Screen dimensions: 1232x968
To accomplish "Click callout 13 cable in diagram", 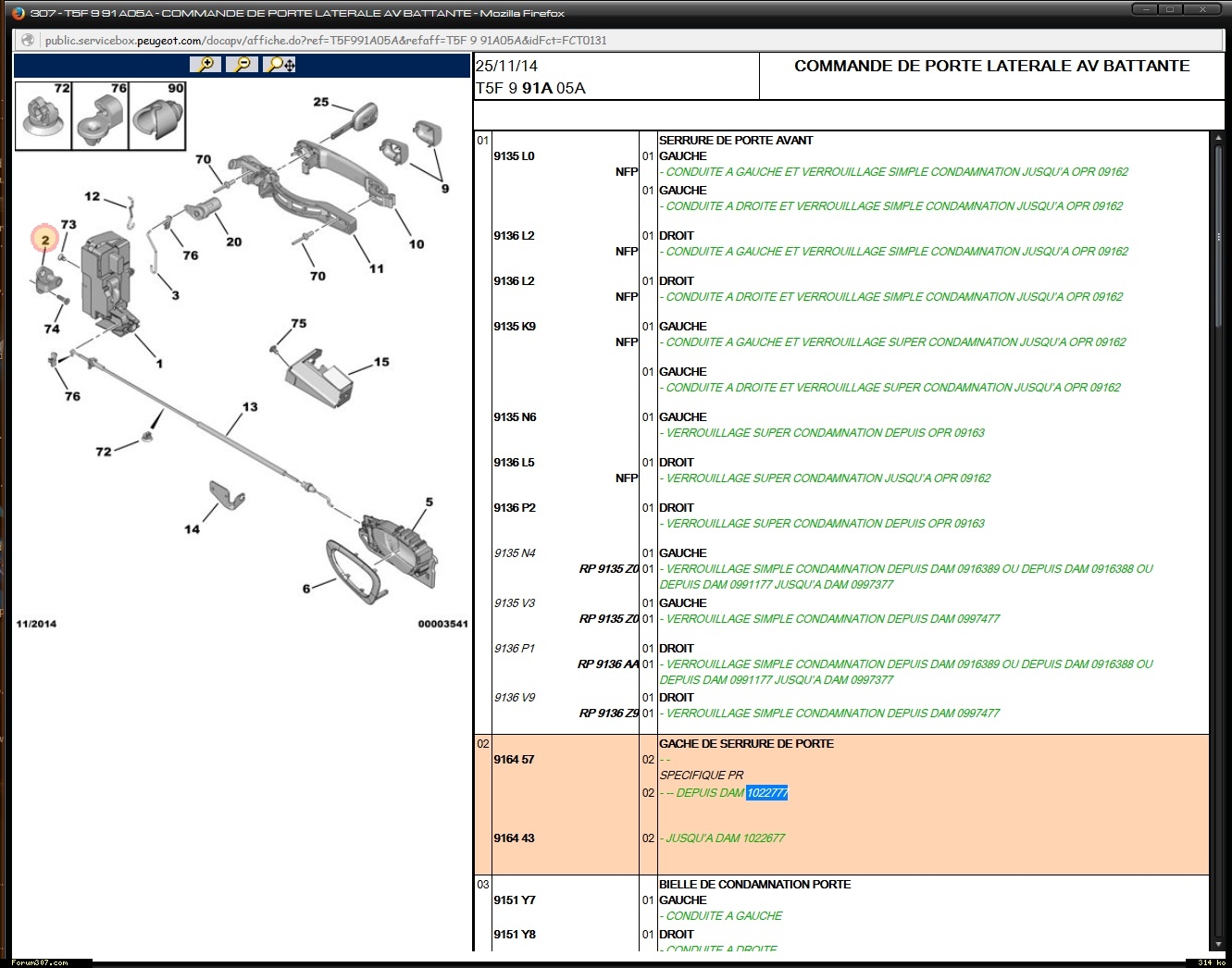I will tap(250, 407).
